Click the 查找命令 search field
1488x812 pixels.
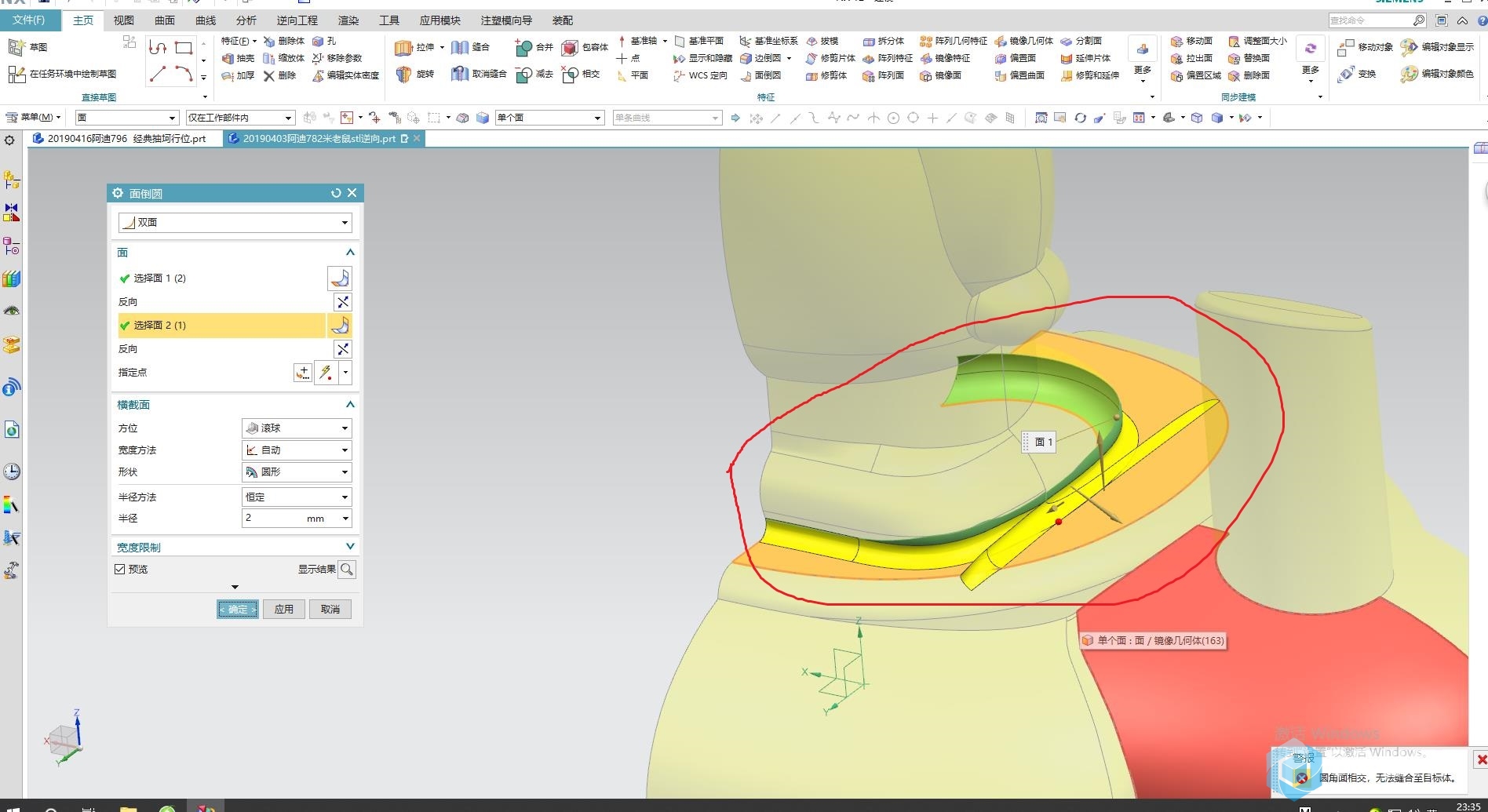click(x=1369, y=20)
